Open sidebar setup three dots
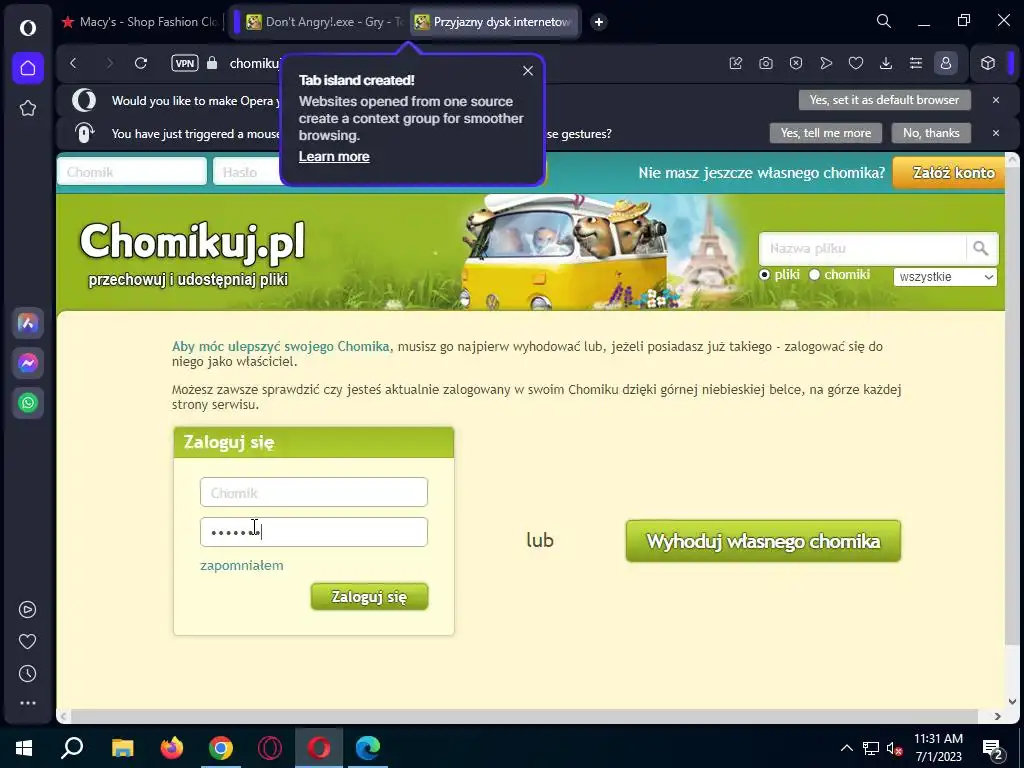The width and height of the screenshot is (1024, 768). 27,703
